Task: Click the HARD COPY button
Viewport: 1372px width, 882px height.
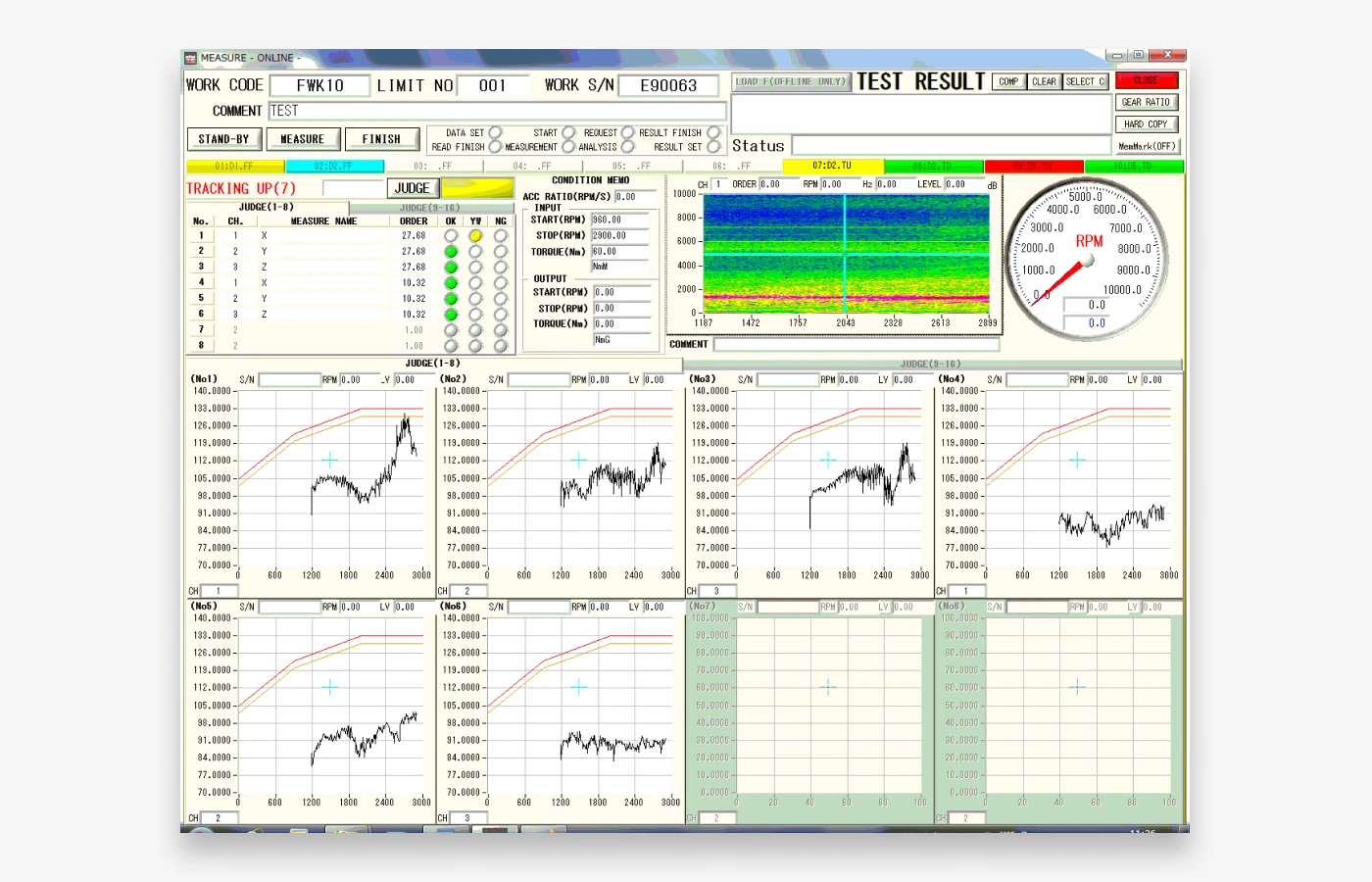Action: click(1146, 122)
